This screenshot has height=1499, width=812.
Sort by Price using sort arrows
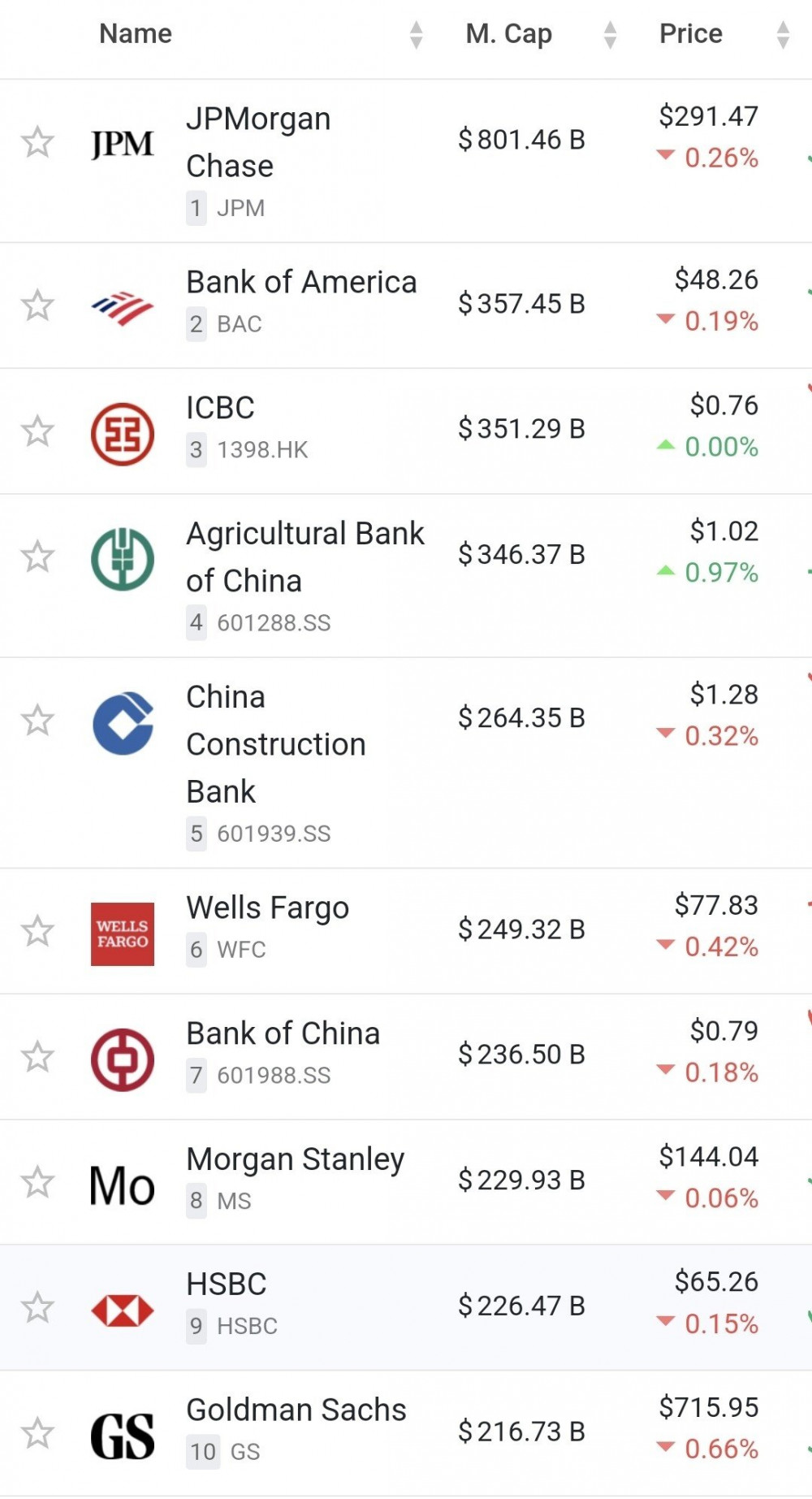click(x=783, y=35)
